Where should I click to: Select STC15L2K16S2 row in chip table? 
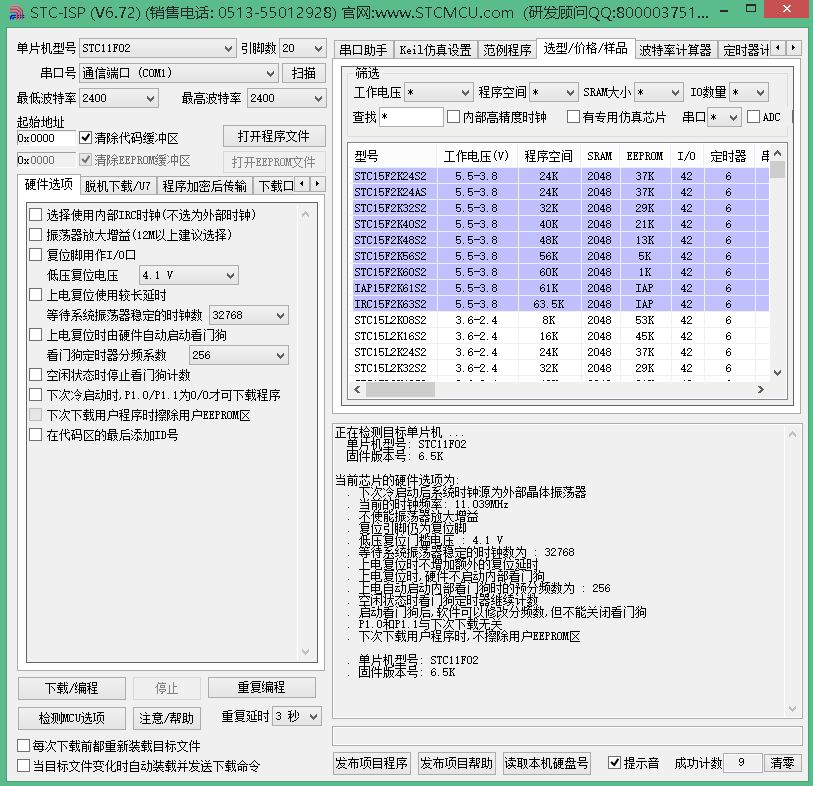pyautogui.click(x=560, y=336)
